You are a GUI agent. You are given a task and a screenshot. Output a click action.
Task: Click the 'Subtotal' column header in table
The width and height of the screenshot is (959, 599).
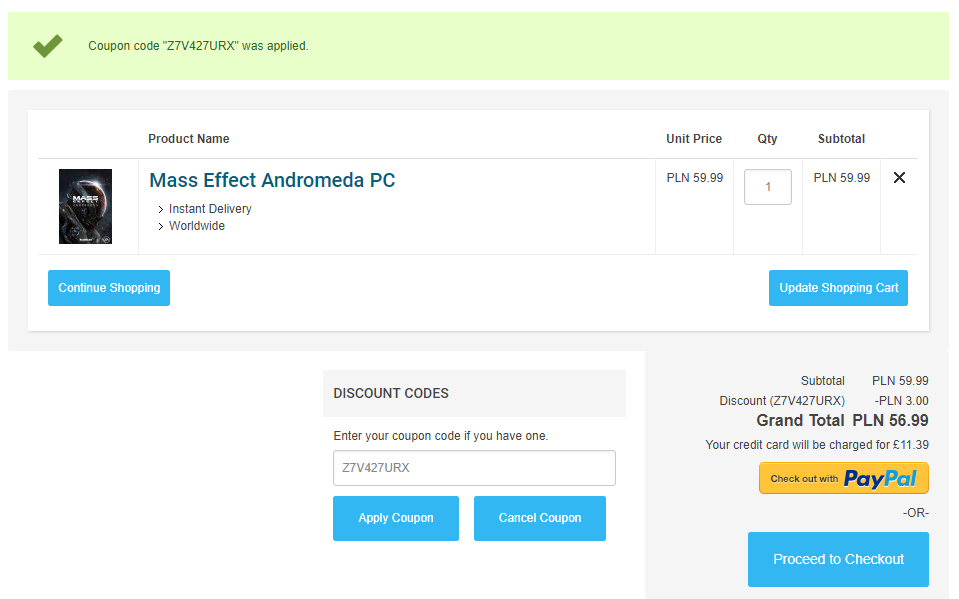pos(842,139)
